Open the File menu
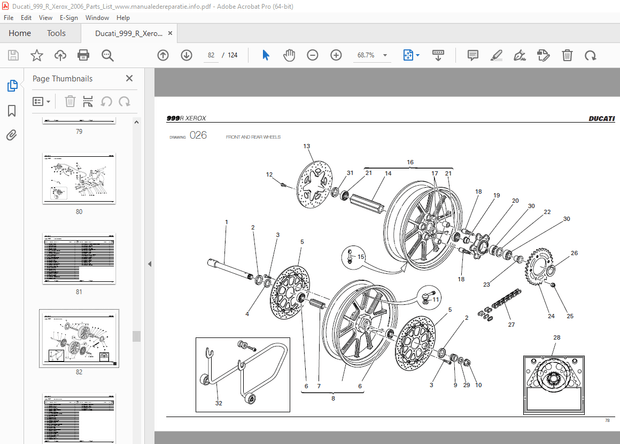The width and height of the screenshot is (620, 444). pyautogui.click(x=8, y=18)
